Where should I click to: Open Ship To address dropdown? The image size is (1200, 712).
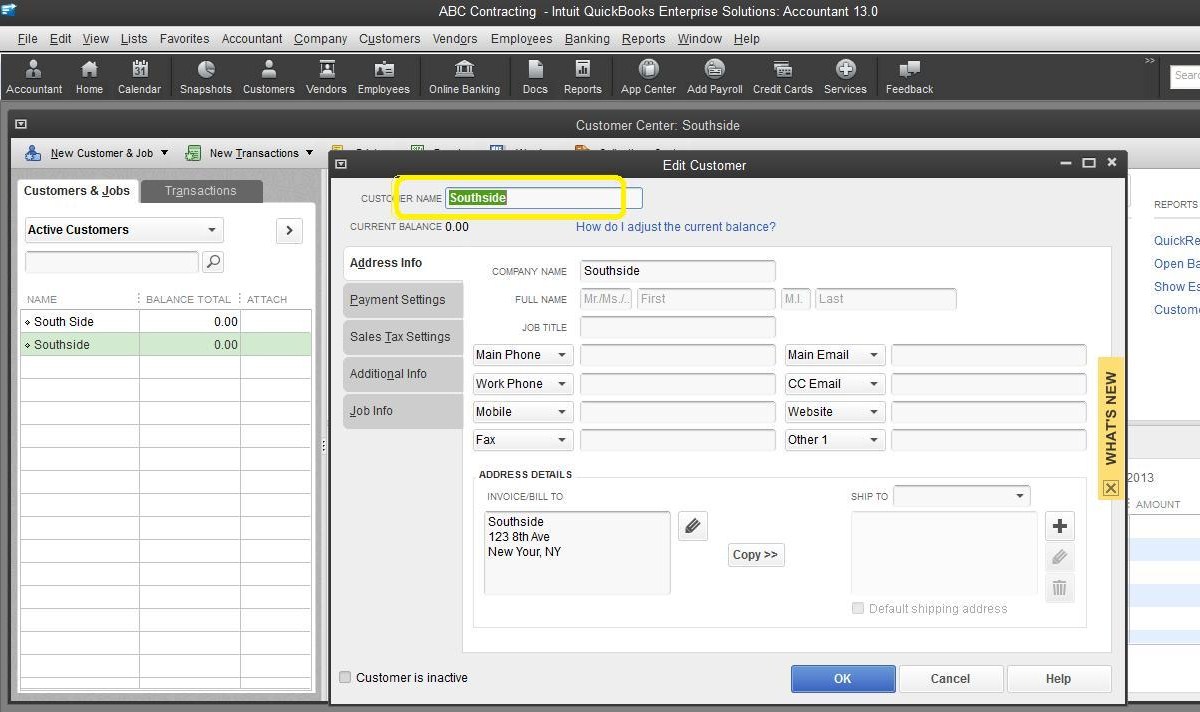(x=961, y=496)
